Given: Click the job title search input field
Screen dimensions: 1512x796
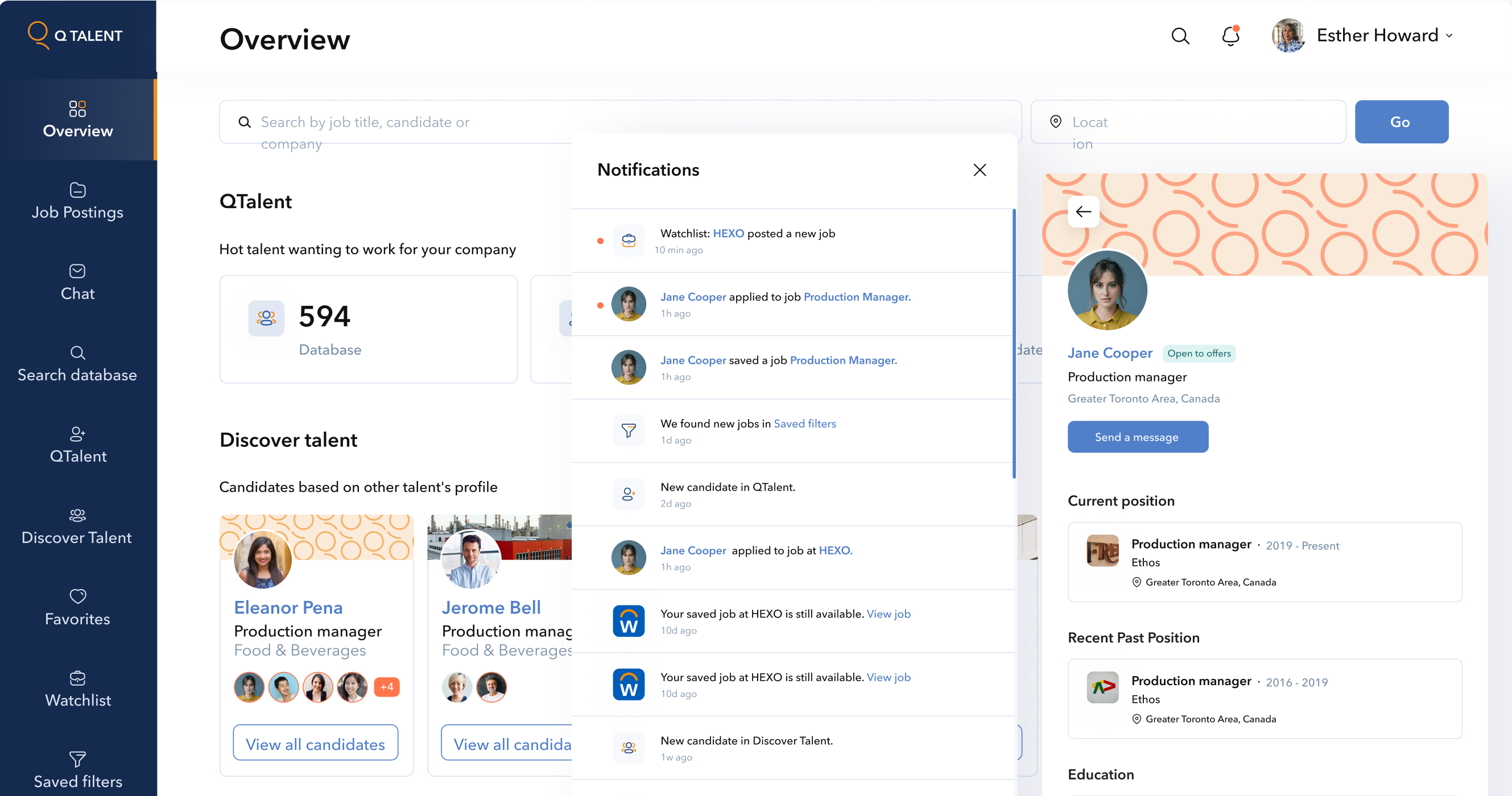Looking at the screenshot, I should 411,122.
